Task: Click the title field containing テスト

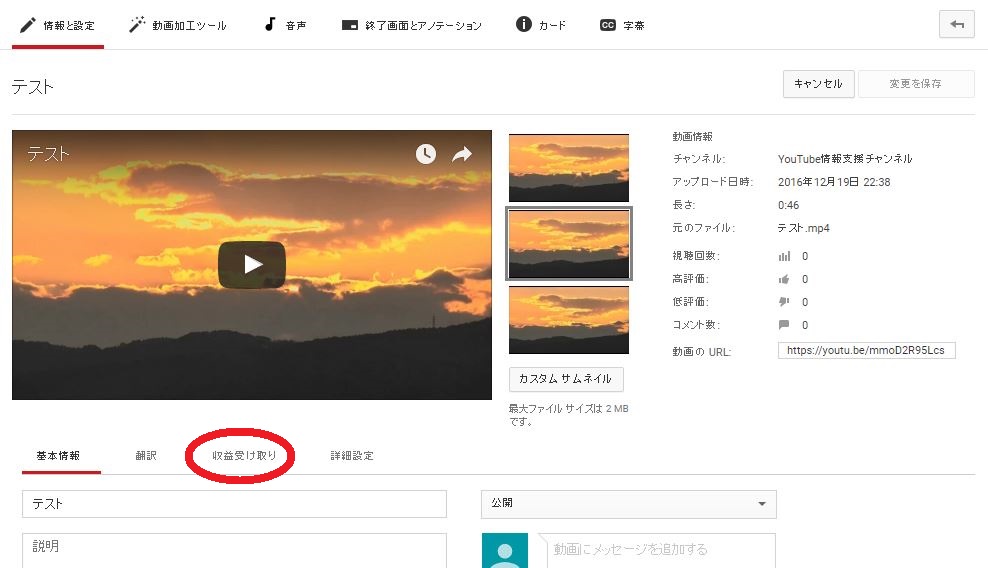Action: click(x=234, y=504)
